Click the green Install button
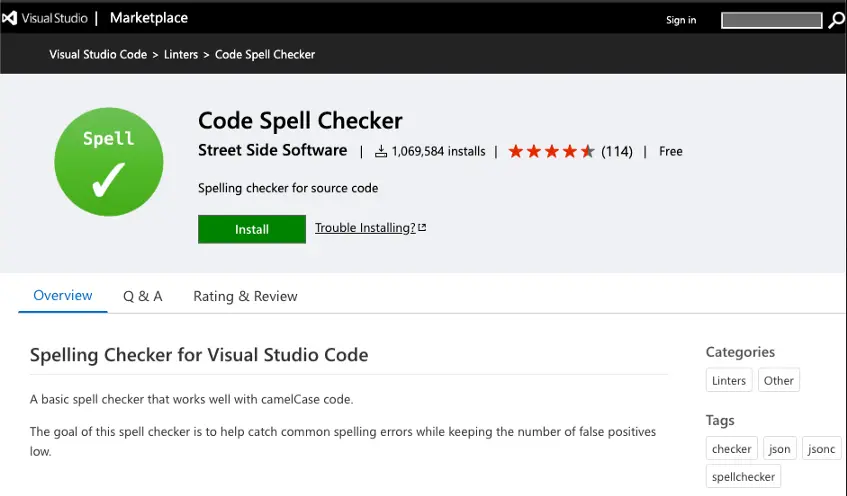The image size is (847, 496). pos(252,229)
